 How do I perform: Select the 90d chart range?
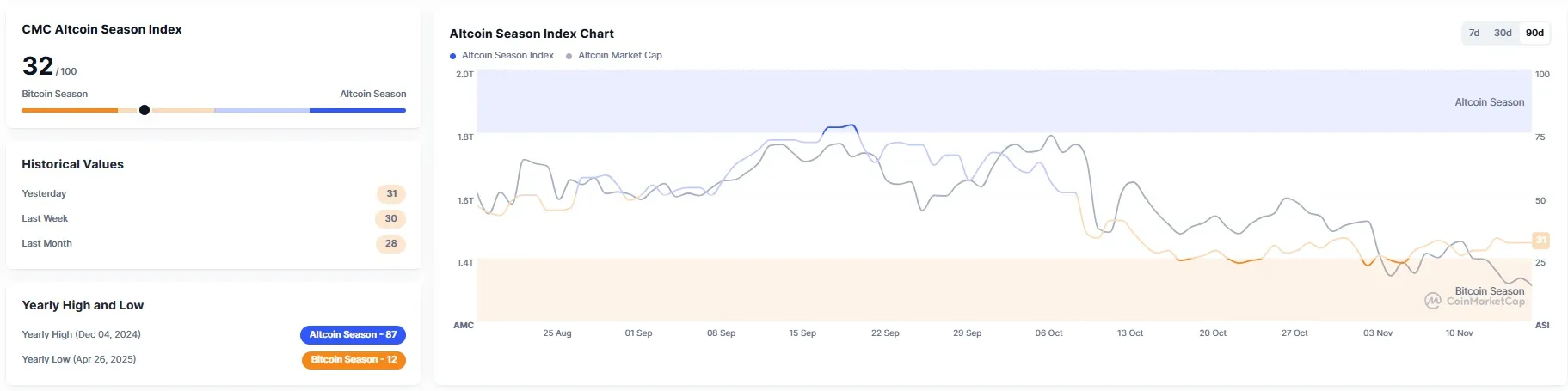pos(1534,33)
